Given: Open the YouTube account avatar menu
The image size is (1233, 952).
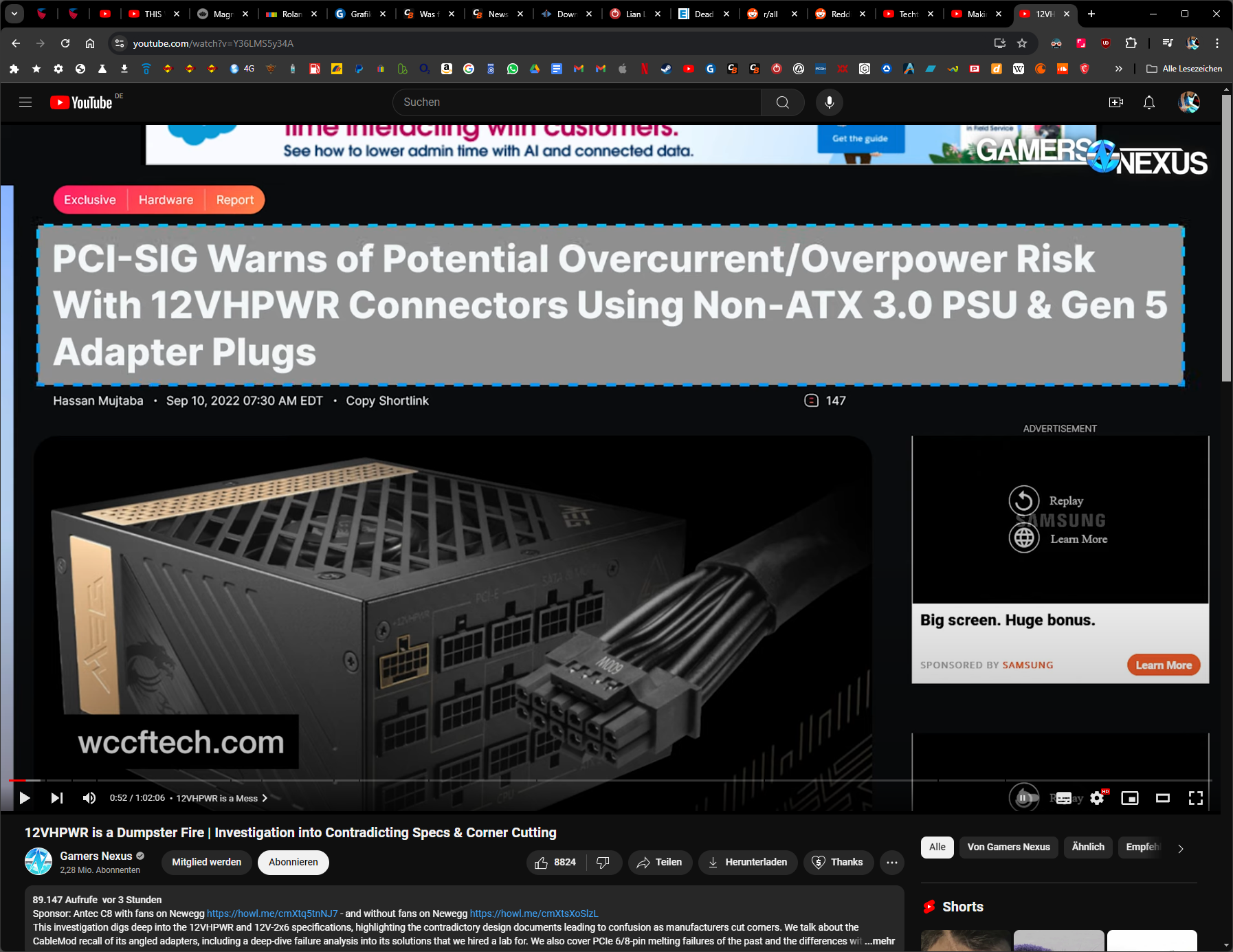Looking at the screenshot, I should coord(1189,102).
